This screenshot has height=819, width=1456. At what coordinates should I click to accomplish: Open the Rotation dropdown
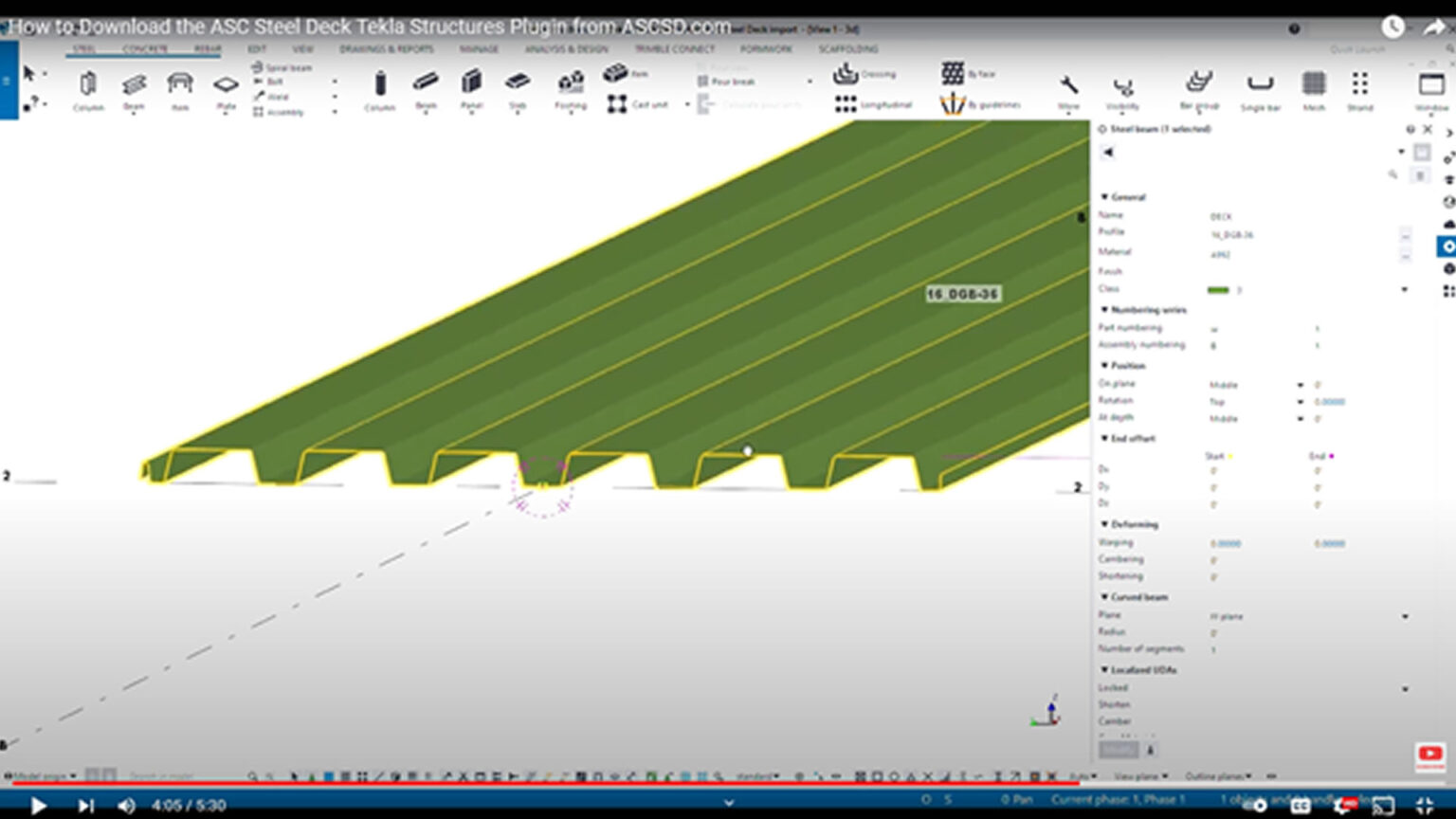pyautogui.click(x=1301, y=402)
